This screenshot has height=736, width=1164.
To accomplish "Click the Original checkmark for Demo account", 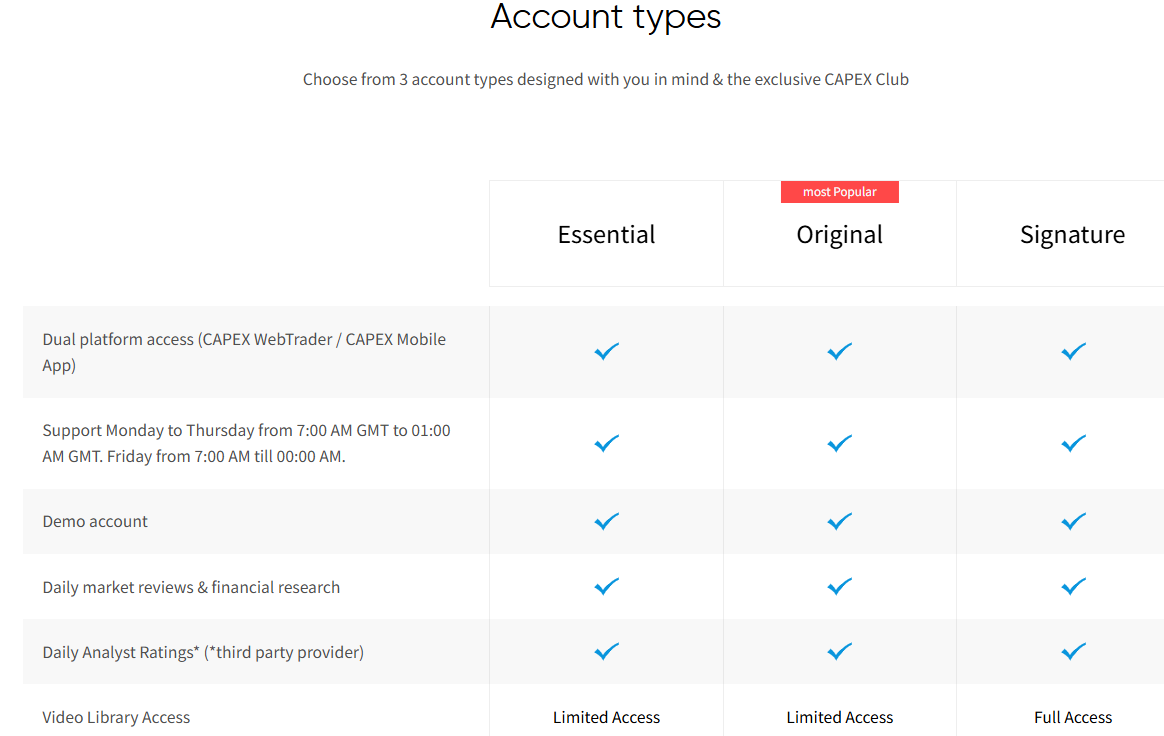I will pos(840,521).
